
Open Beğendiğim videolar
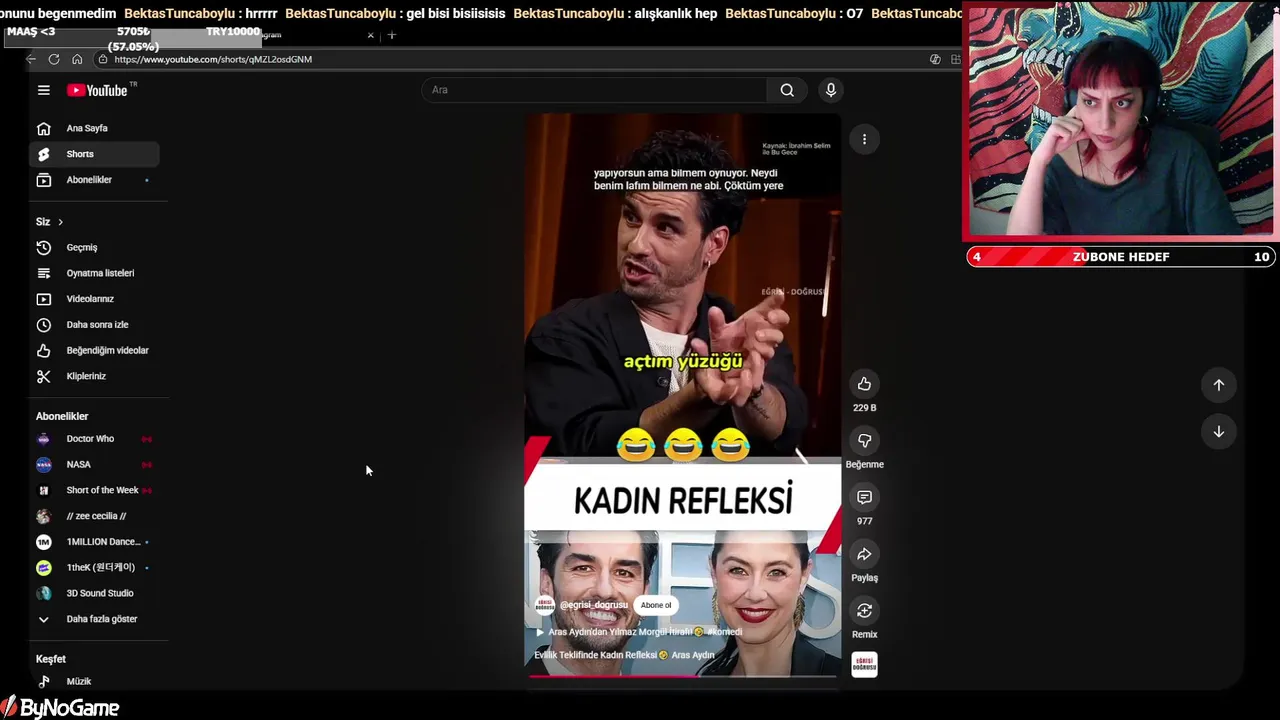[x=94, y=350]
